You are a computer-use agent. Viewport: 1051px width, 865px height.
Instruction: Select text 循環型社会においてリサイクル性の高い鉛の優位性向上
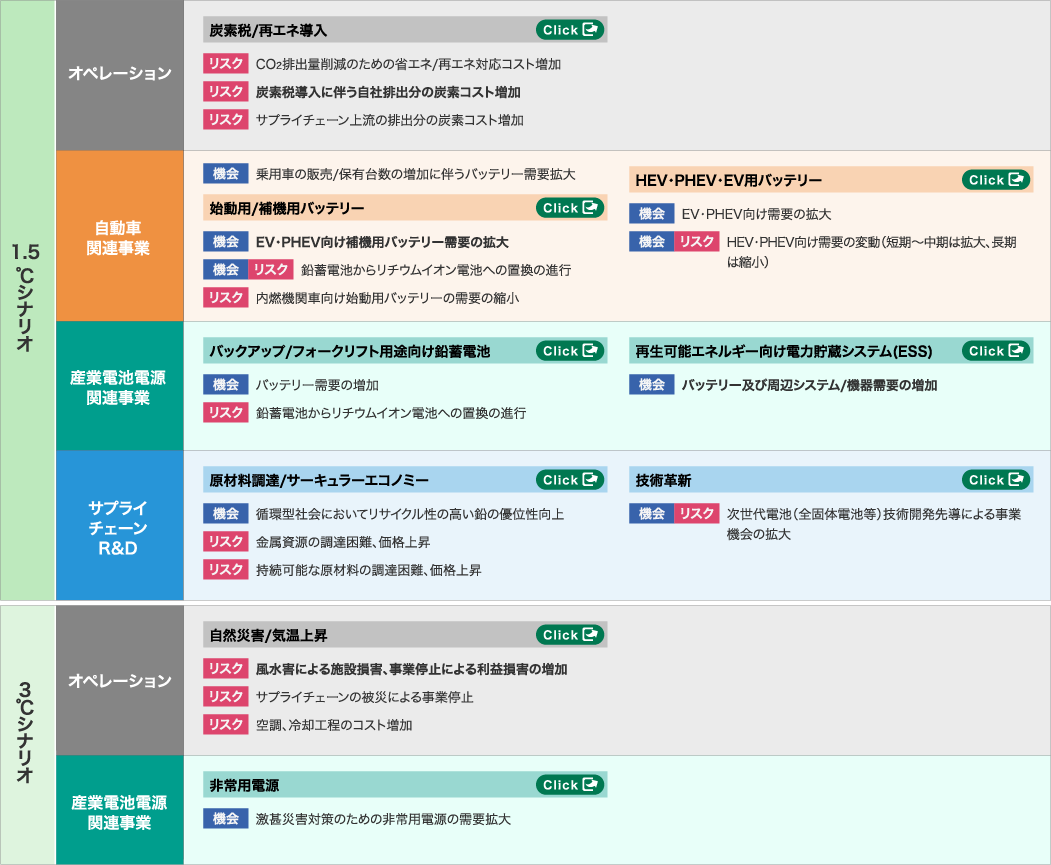[410, 515]
